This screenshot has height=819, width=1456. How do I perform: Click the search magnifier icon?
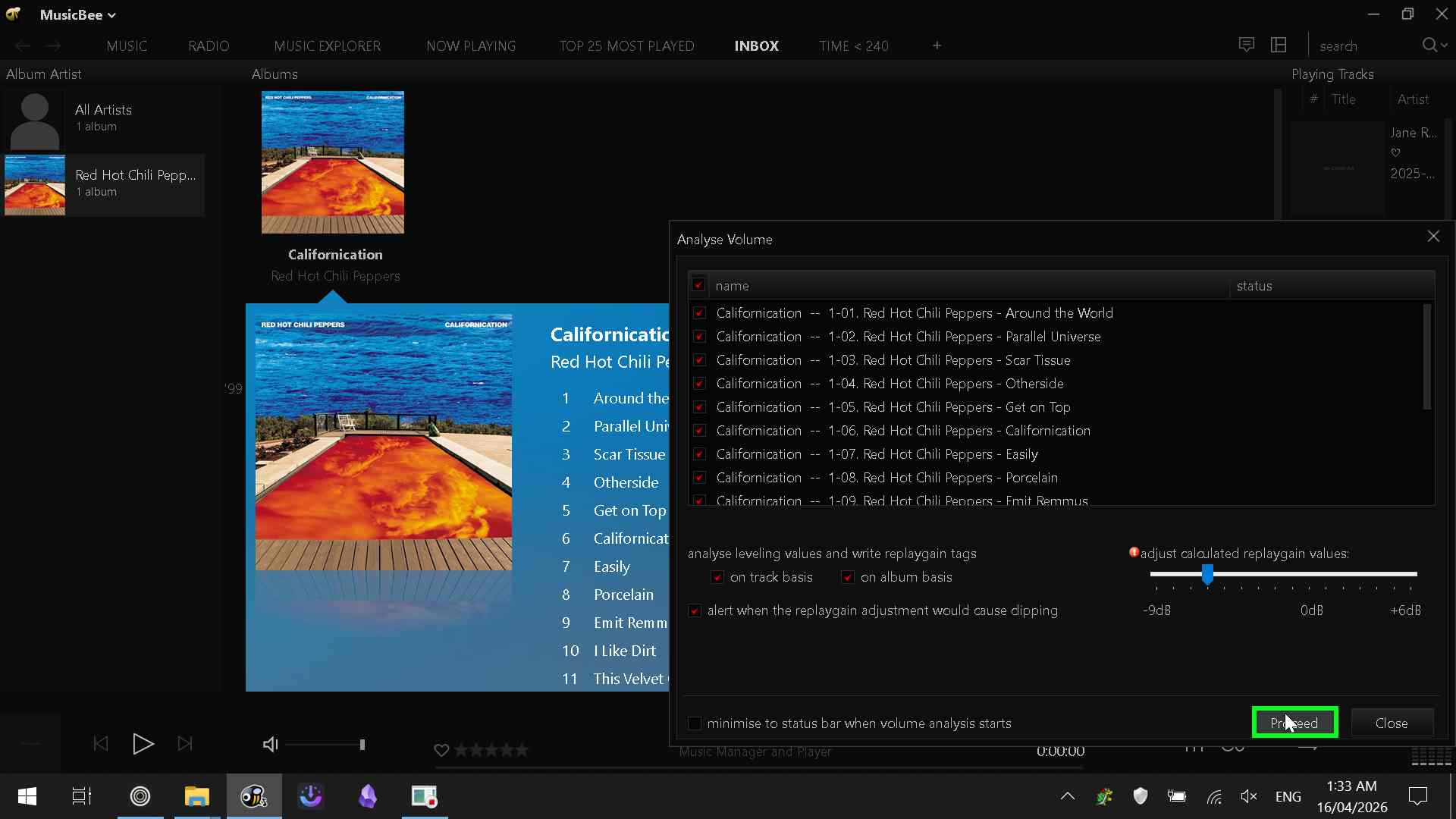(1429, 45)
